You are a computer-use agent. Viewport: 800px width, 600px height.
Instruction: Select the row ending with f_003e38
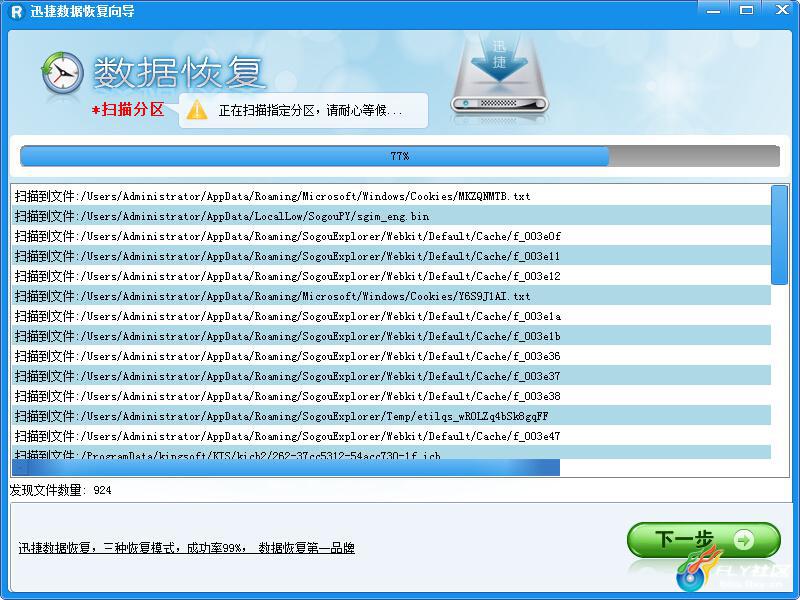(391, 396)
